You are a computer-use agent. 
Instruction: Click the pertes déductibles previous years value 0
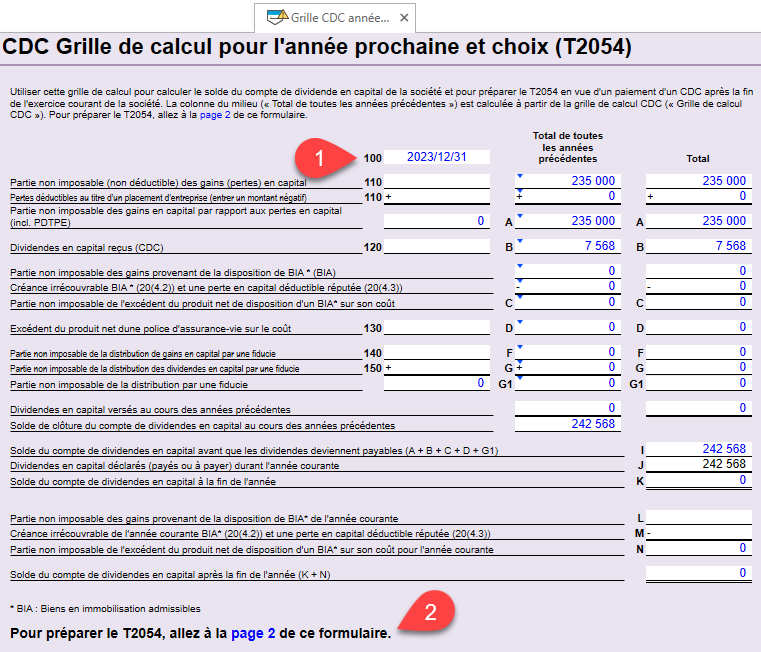(568, 196)
